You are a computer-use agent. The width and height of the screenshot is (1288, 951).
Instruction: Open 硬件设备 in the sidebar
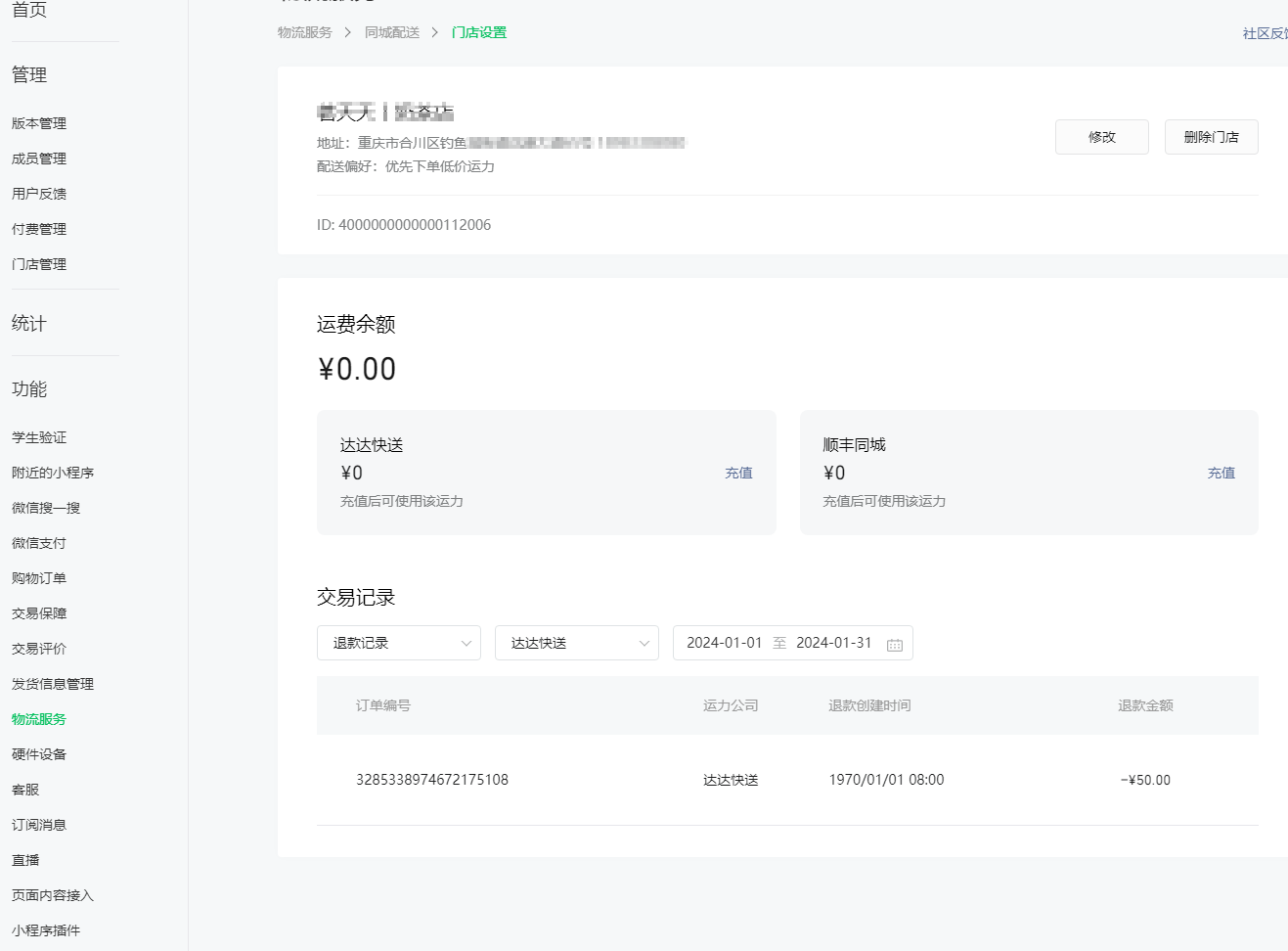click(39, 754)
